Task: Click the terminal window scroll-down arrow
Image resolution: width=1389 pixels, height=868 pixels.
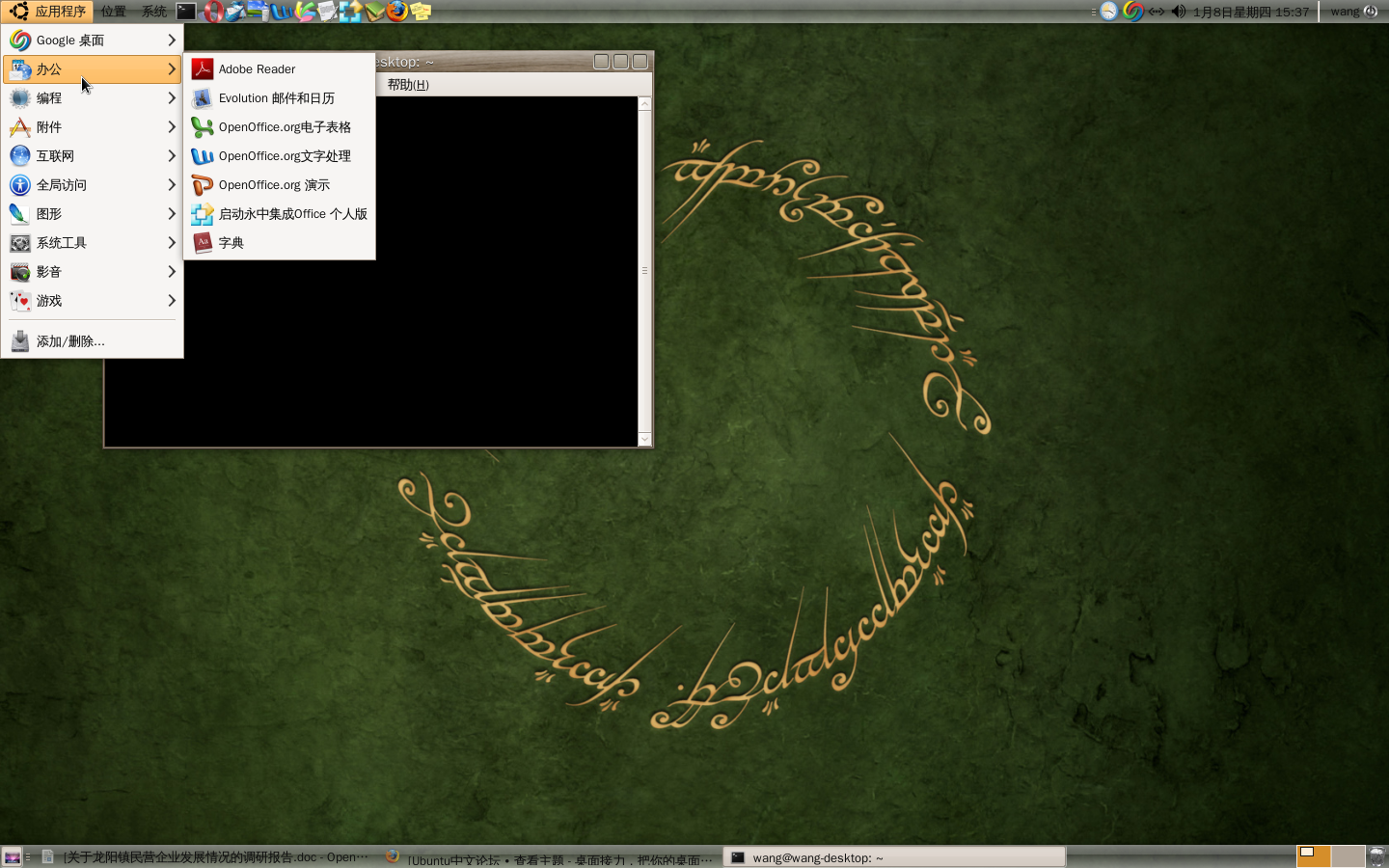Action: point(644,439)
